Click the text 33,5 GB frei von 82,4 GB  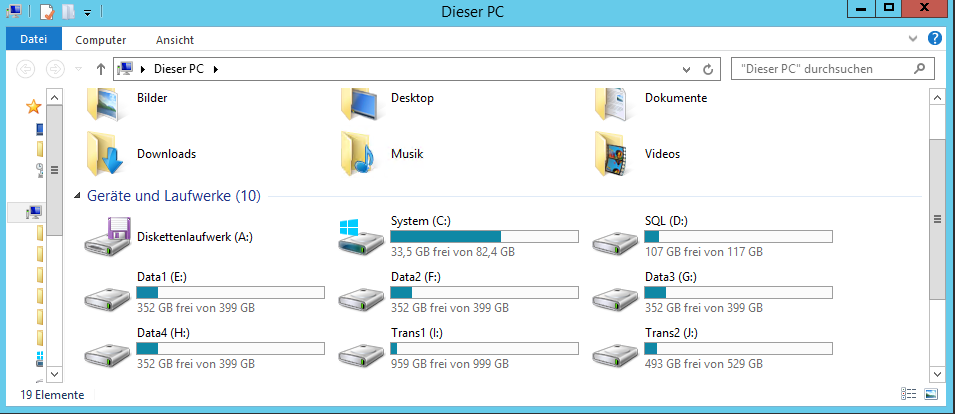pyautogui.click(x=453, y=251)
